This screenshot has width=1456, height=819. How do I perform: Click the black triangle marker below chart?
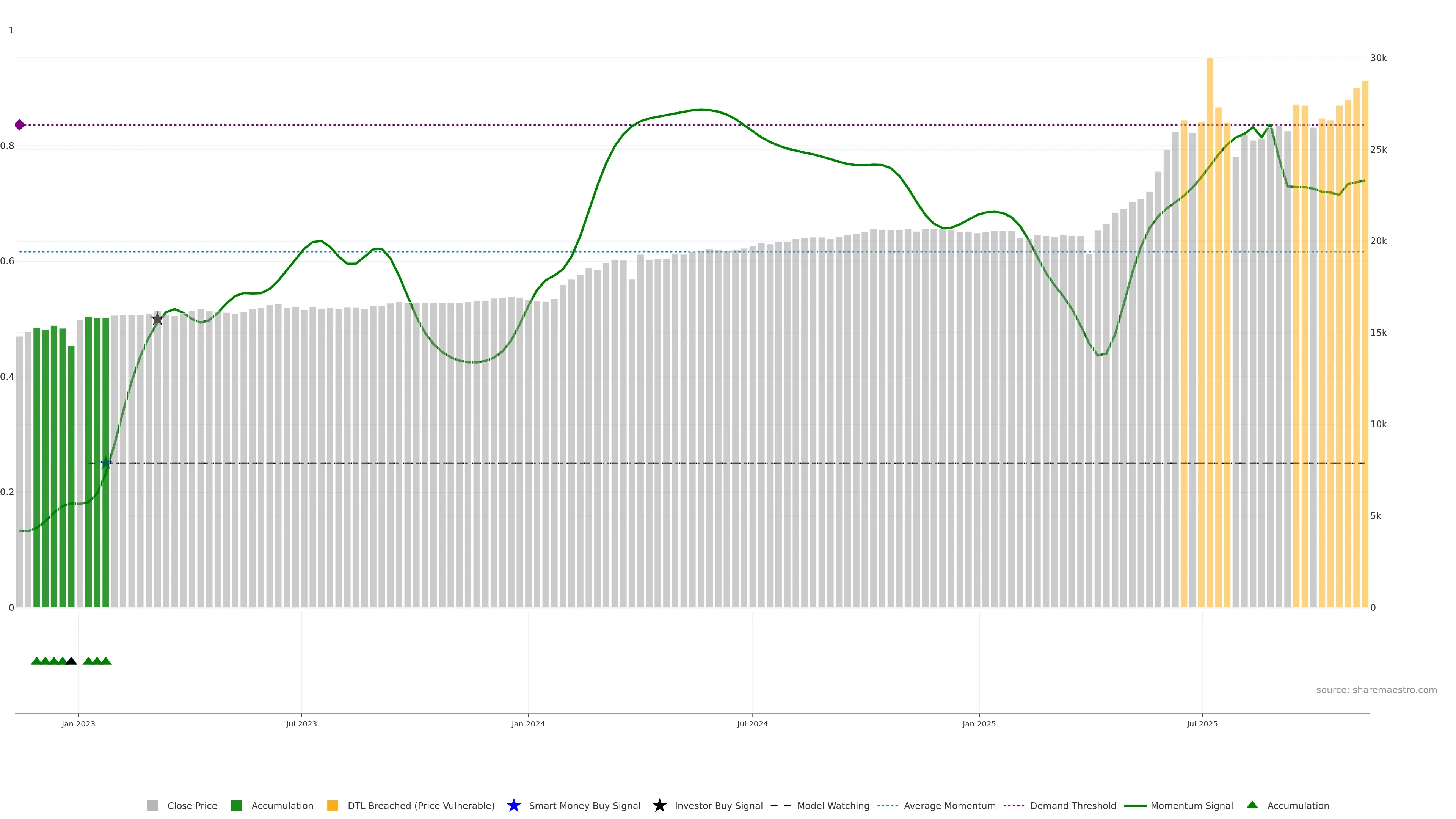tap(71, 661)
